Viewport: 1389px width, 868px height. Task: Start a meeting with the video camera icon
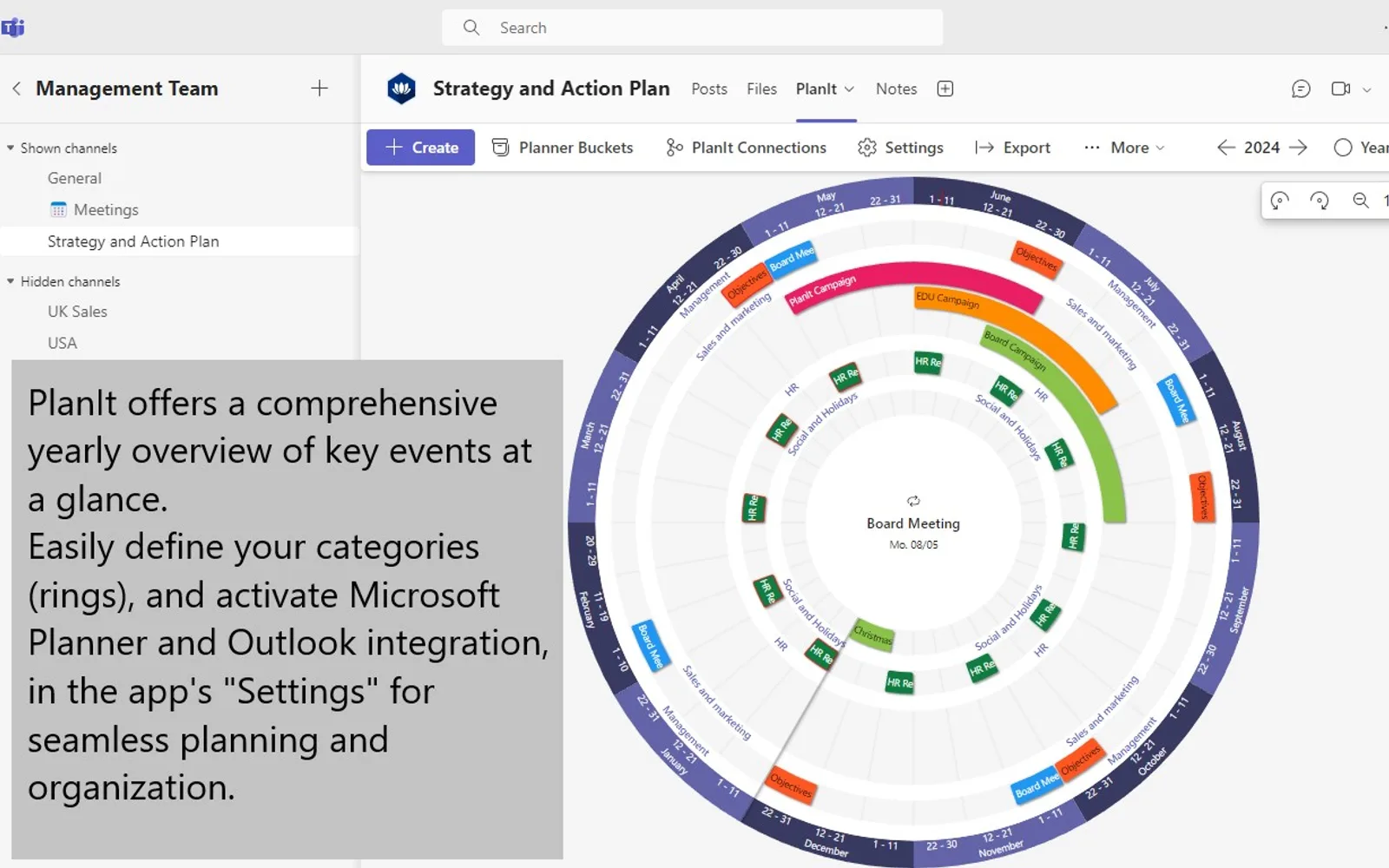tap(1340, 89)
